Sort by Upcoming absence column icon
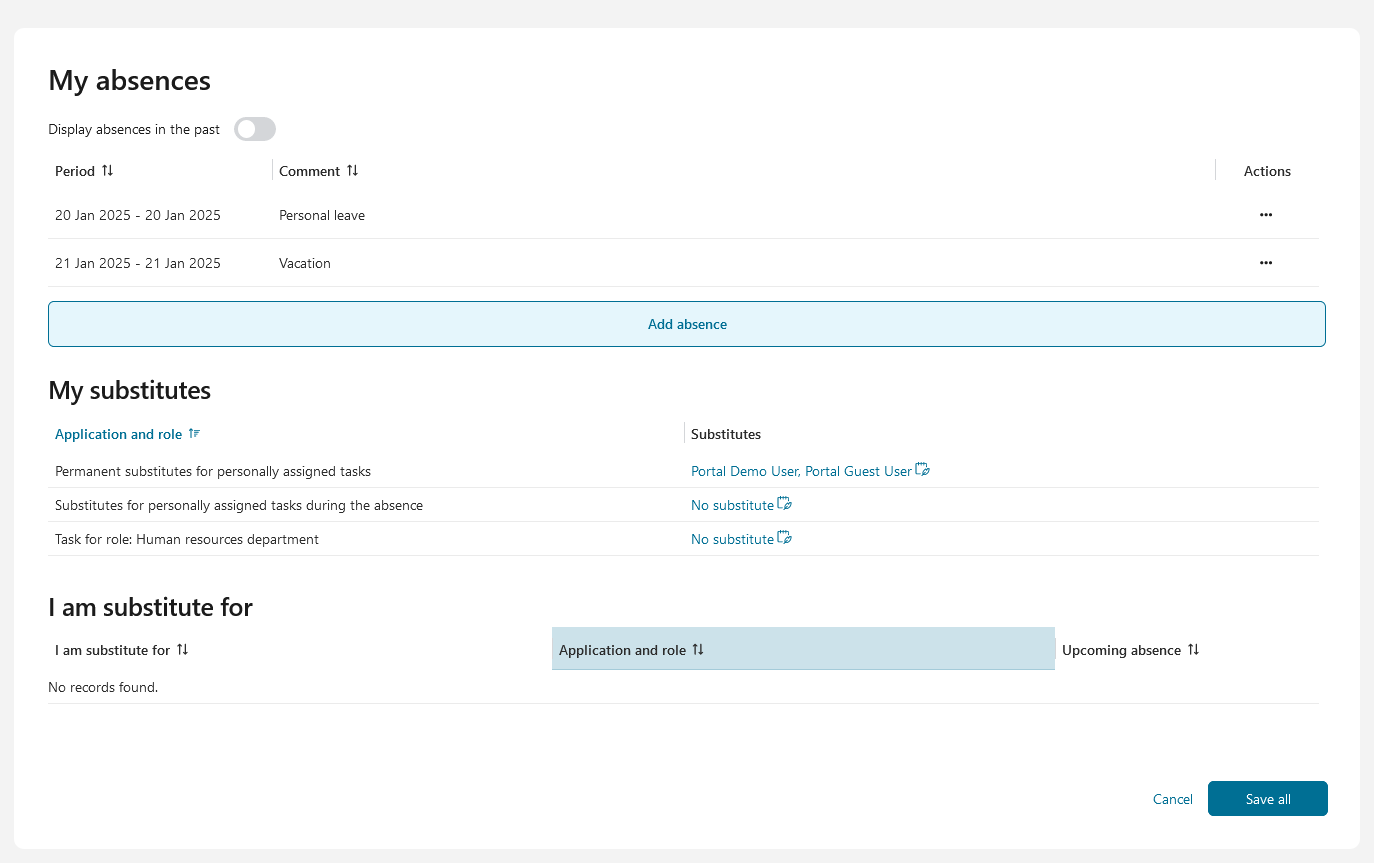The width and height of the screenshot is (1374, 863). tap(1193, 650)
